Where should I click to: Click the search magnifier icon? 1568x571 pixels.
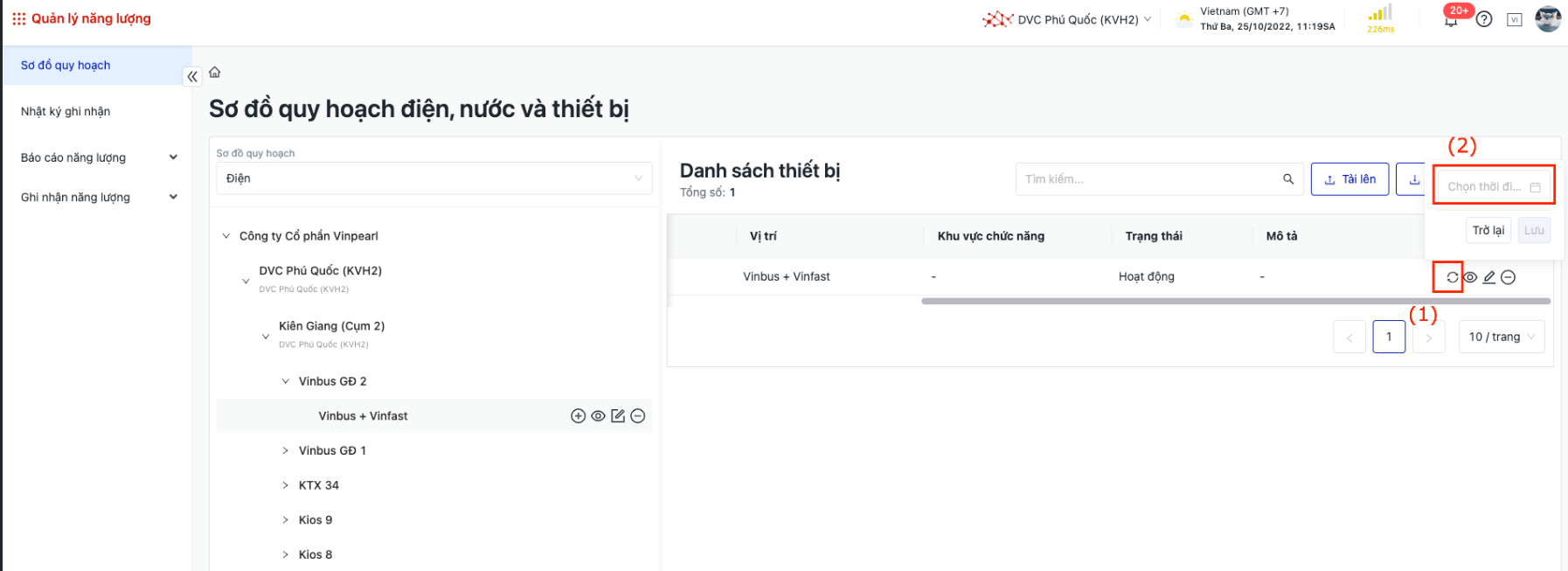pyautogui.click(x=1288, y=179)
